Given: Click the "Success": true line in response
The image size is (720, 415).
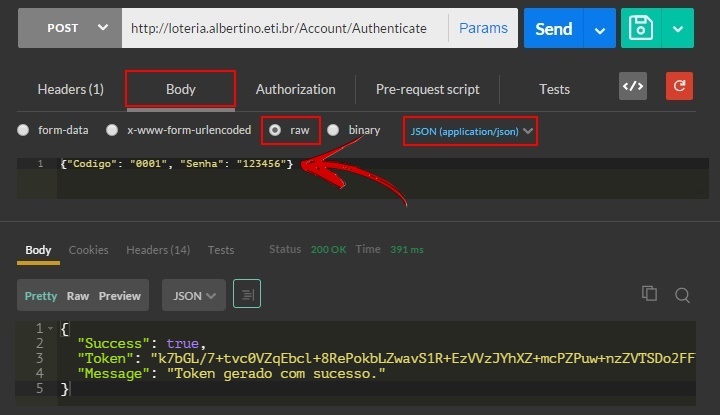Looking at the screenshot, I should click(141, 343).
